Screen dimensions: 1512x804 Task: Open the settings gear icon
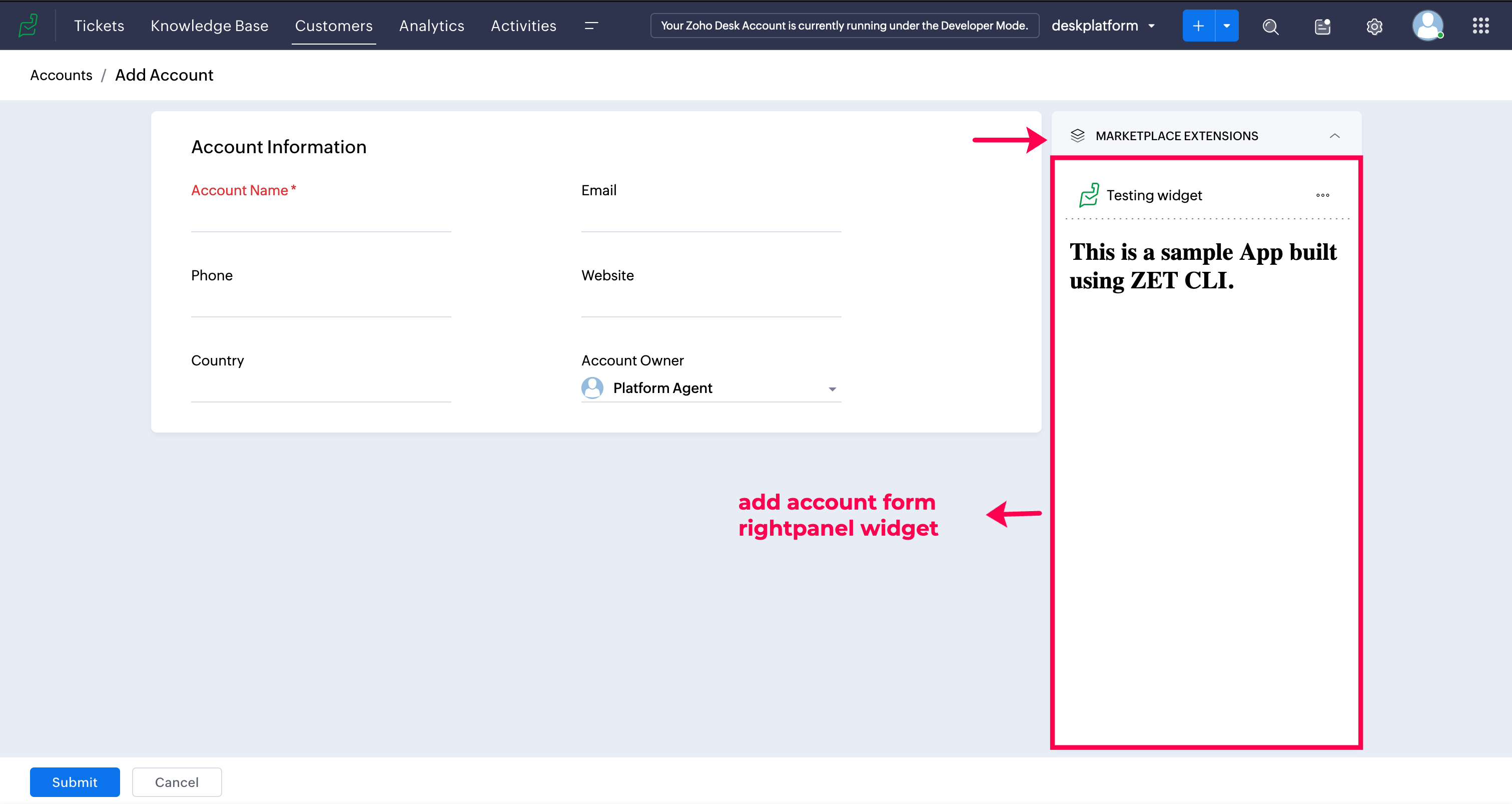(x=1374, y=27)
